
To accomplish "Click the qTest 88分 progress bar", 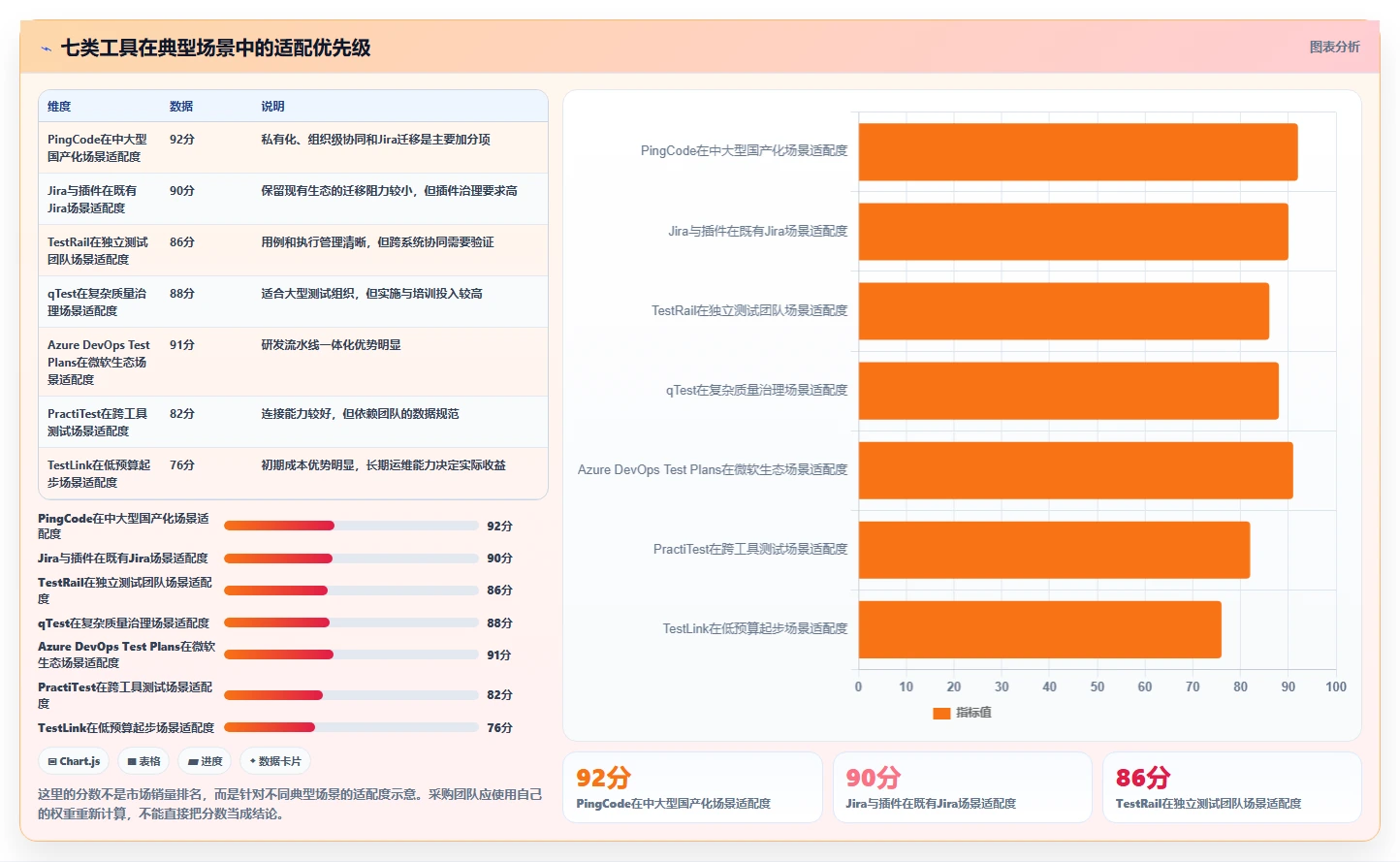I will 351,623.
